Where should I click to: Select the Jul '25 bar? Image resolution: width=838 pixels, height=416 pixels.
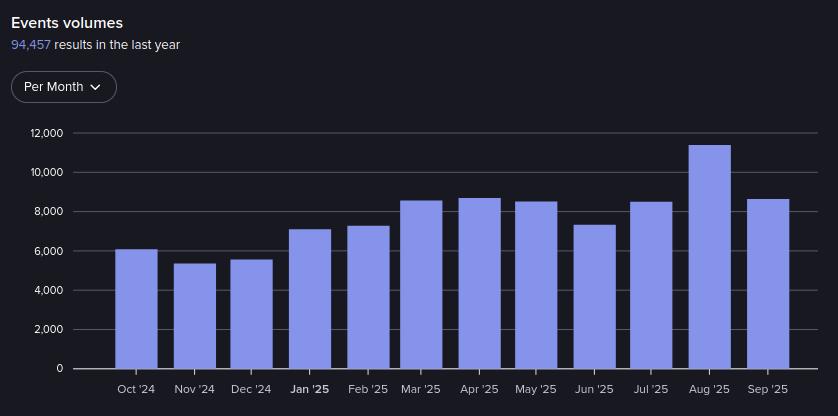point(651,285)
